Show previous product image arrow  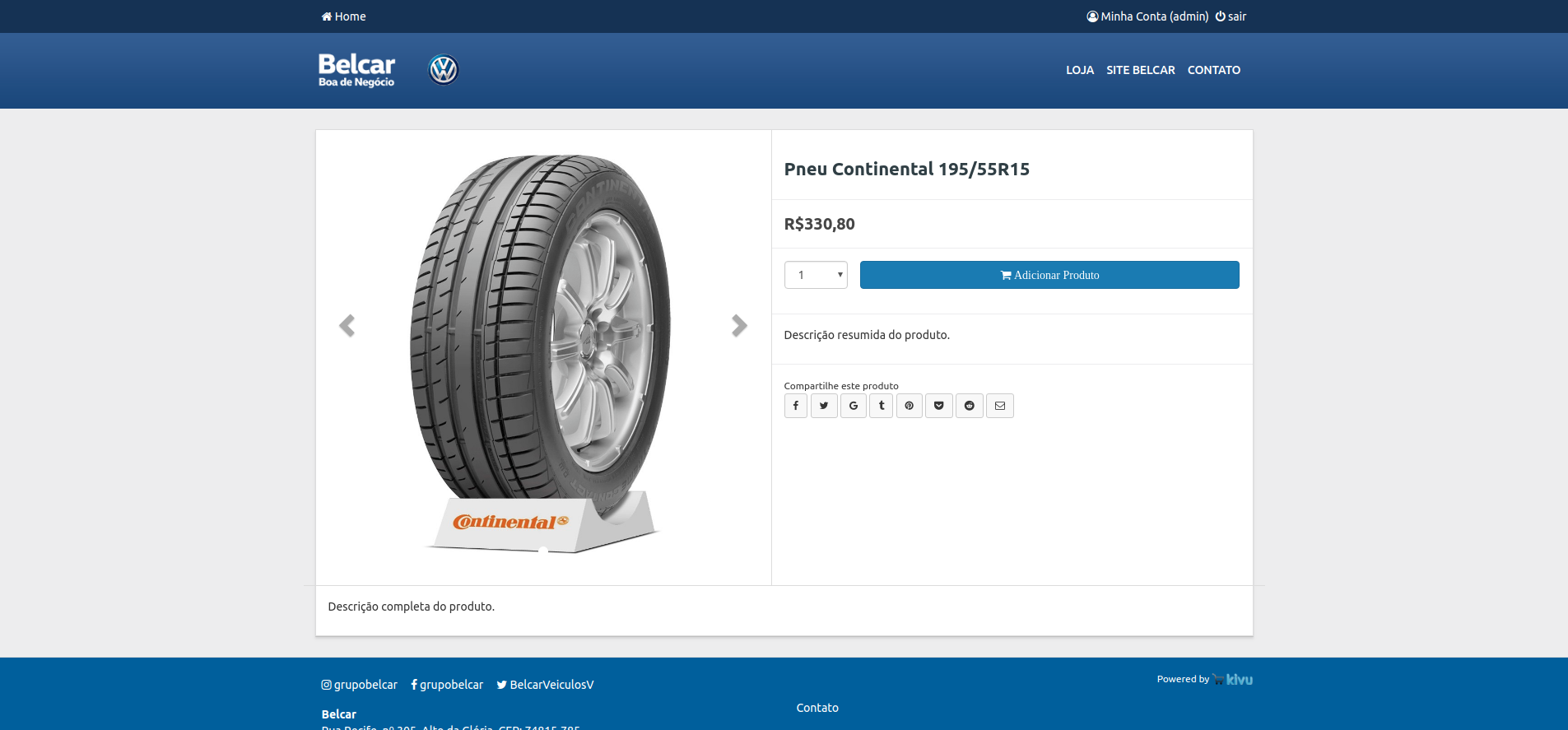click(x=347, y=326)
